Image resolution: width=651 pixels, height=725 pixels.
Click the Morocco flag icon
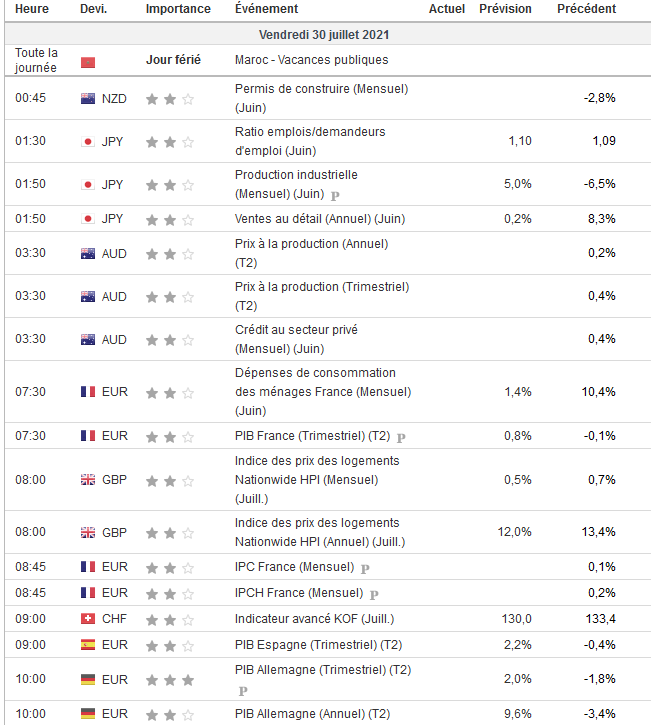(88, 60)
